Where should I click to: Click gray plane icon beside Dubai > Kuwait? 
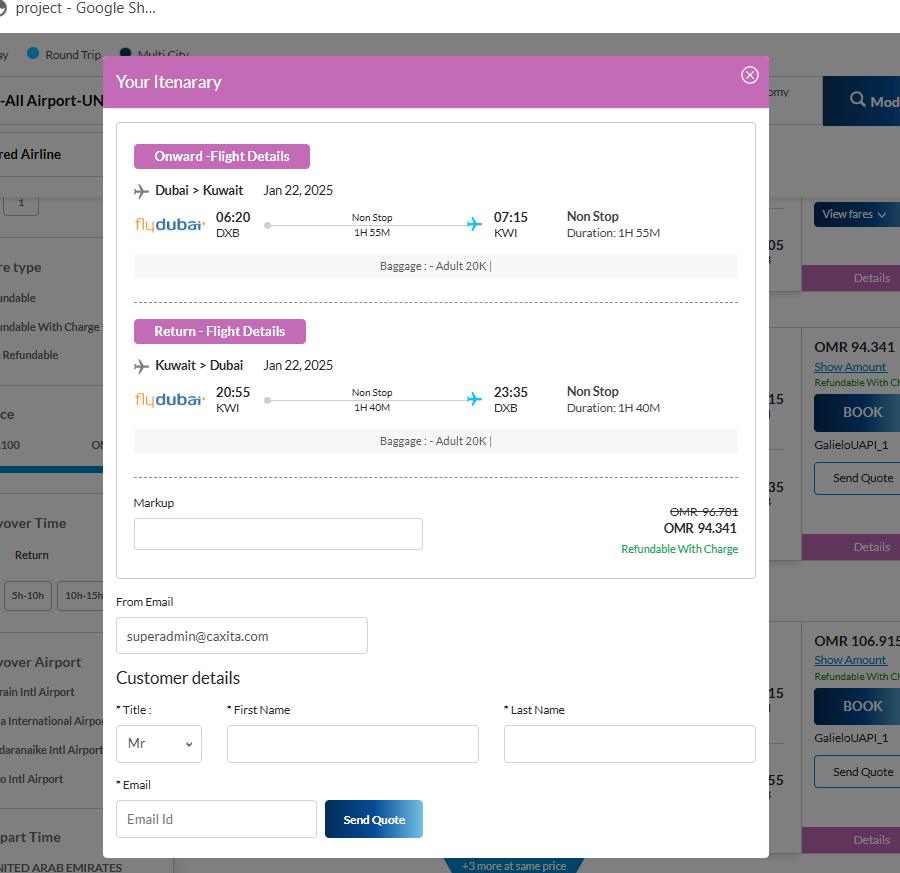tap(141, 191)
